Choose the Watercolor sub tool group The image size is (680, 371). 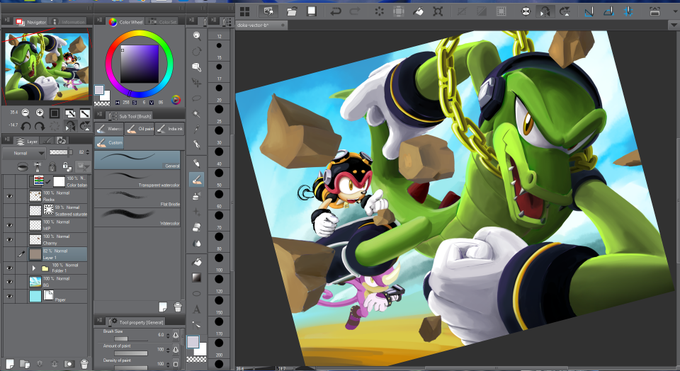pyautogui.click(x=109, y=129)
